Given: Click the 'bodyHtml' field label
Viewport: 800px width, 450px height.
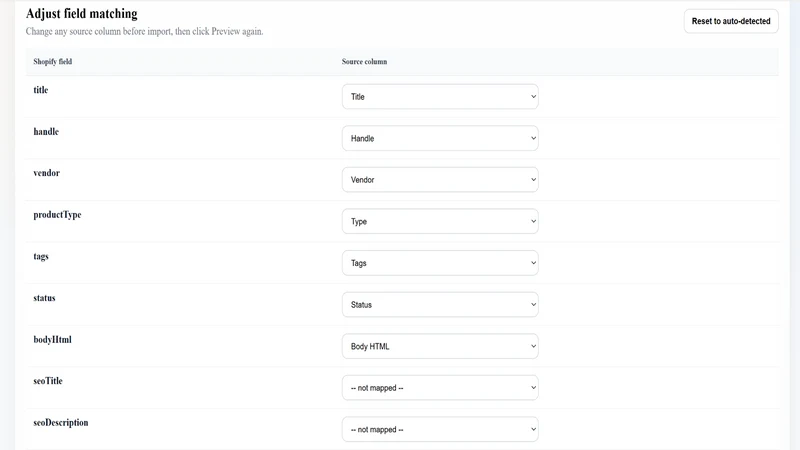Looking at the screenshot, I should click(53, 340).
